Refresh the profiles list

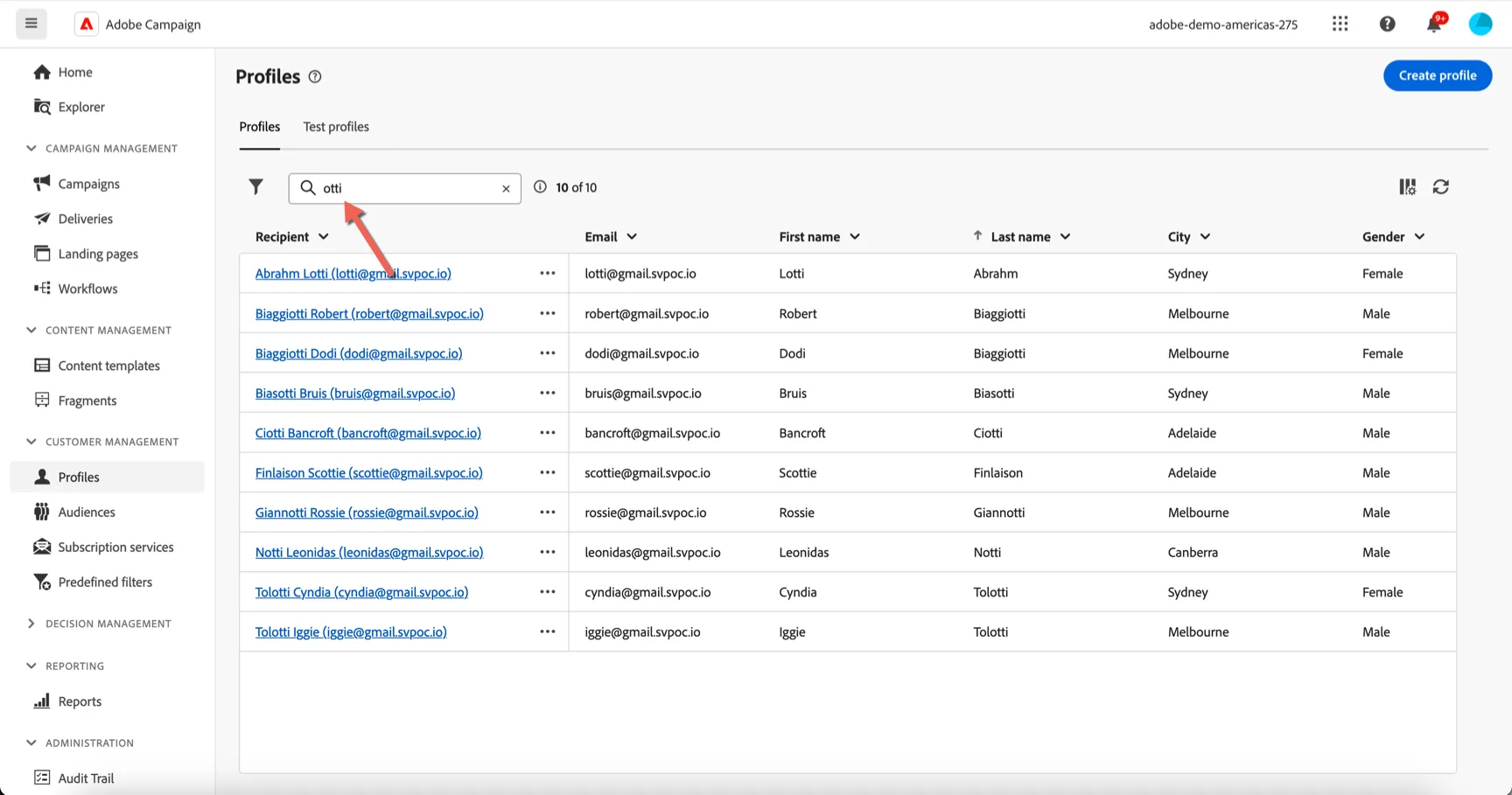coord(1440,187)
